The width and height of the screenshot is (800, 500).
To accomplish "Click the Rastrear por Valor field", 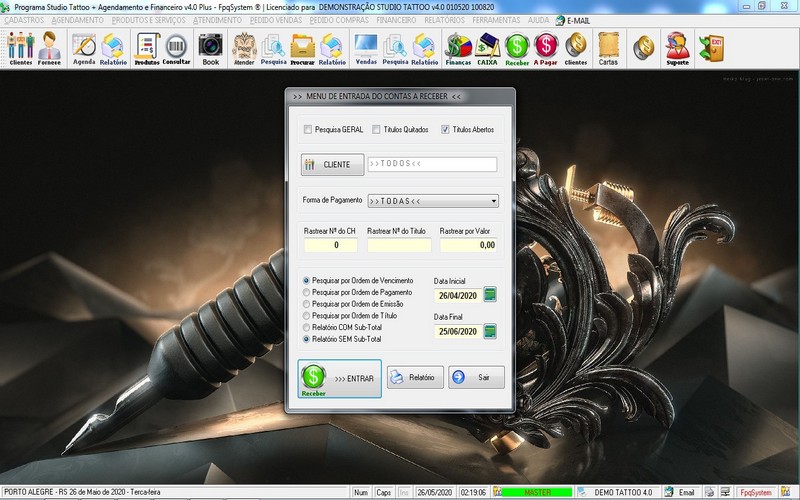I will tap(468, 245).
